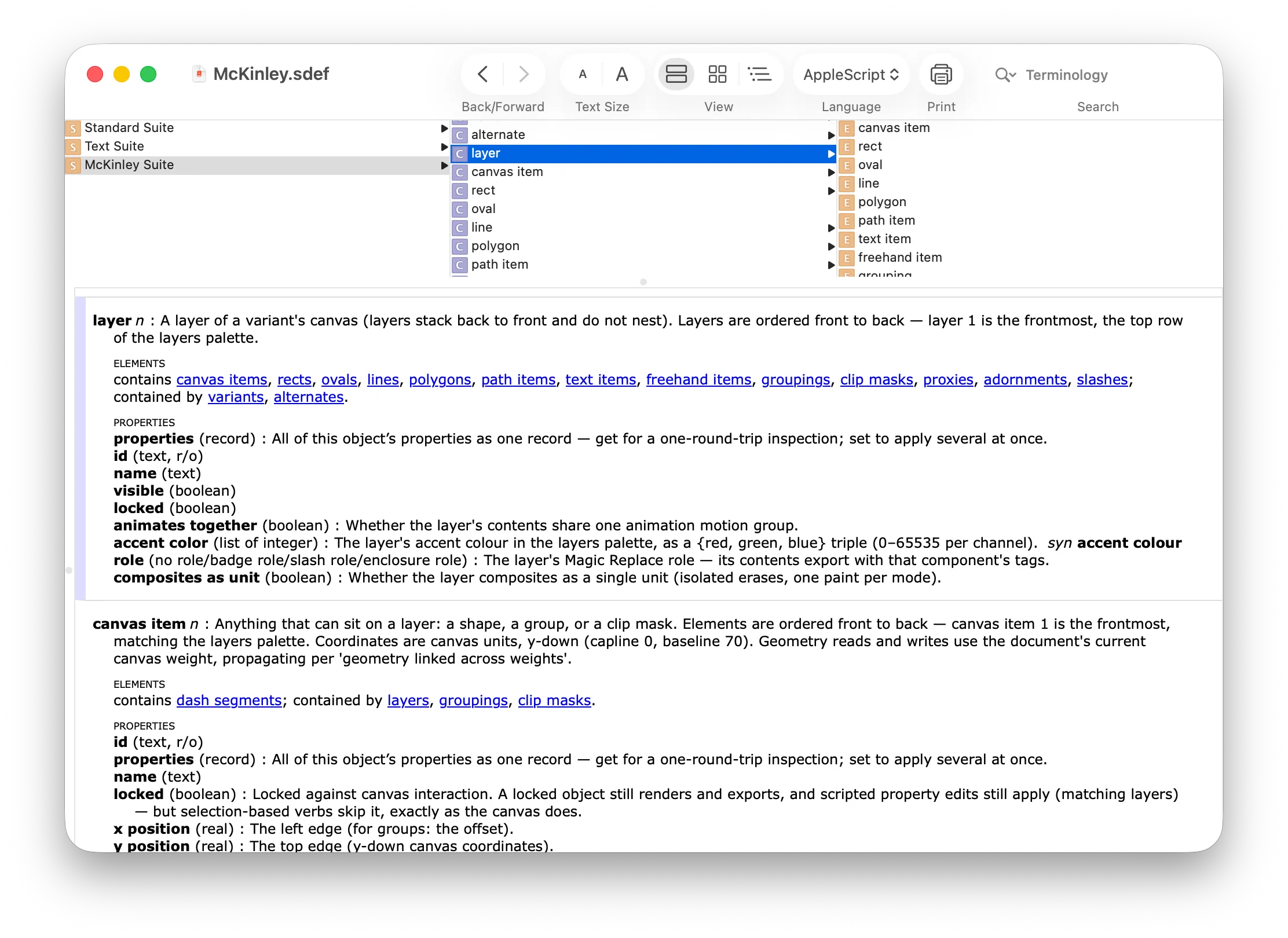Viewport: 1288px width, 938px height.
Task: Click the 'accent color' property name
Action: (160, 543)
